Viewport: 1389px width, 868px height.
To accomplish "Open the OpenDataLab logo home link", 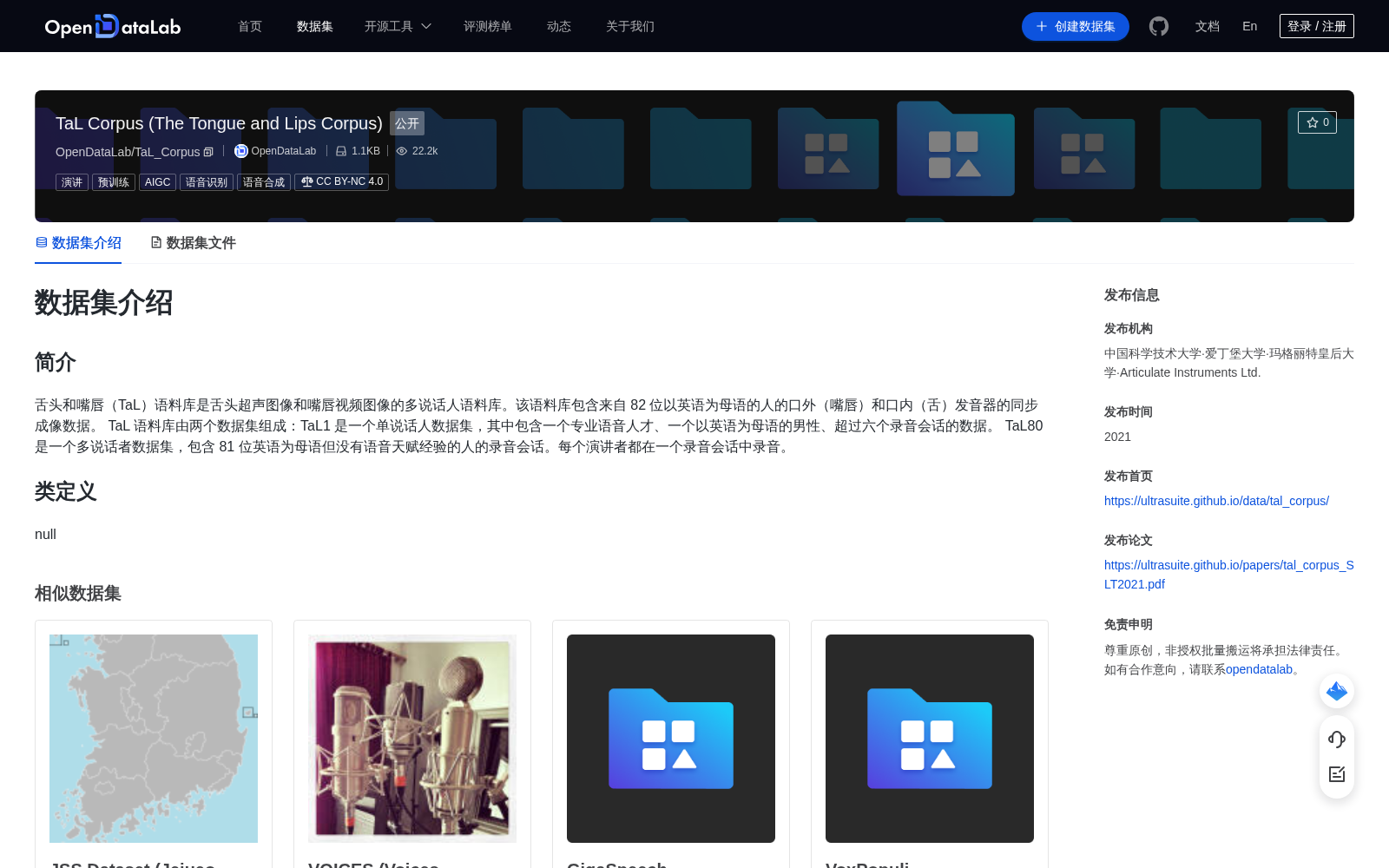I will 113,26.
